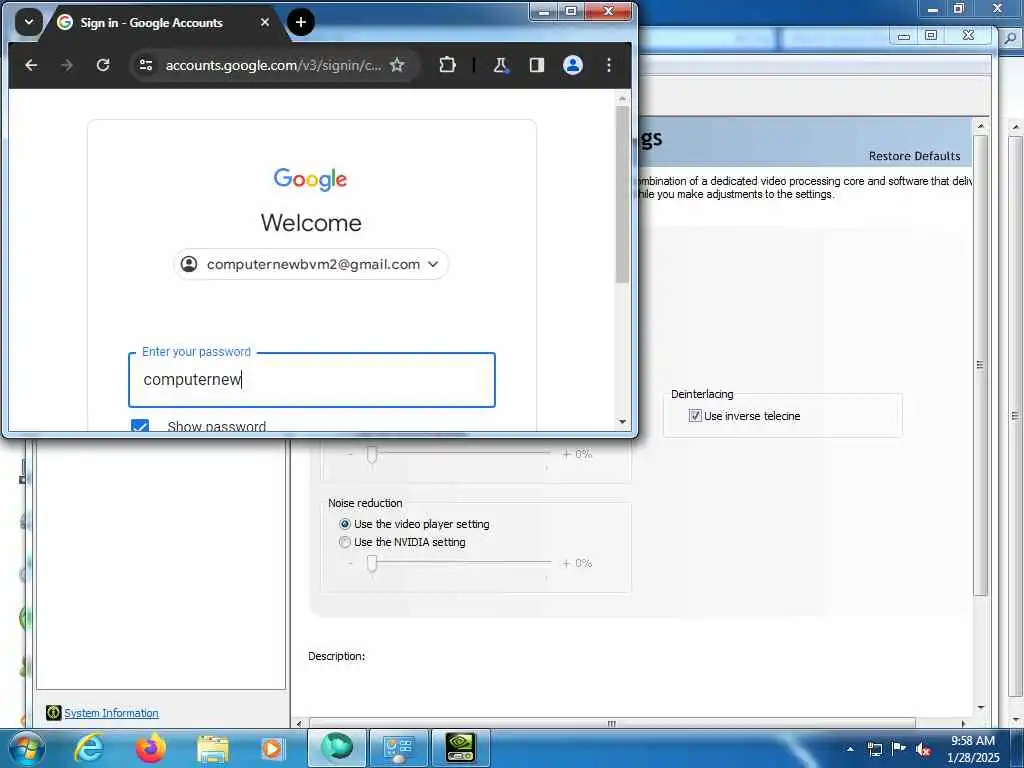Click Restore Defaults in NVIDIA panel
The width and height of the screenshot is (1024, 768).
(x=914, y=156)
